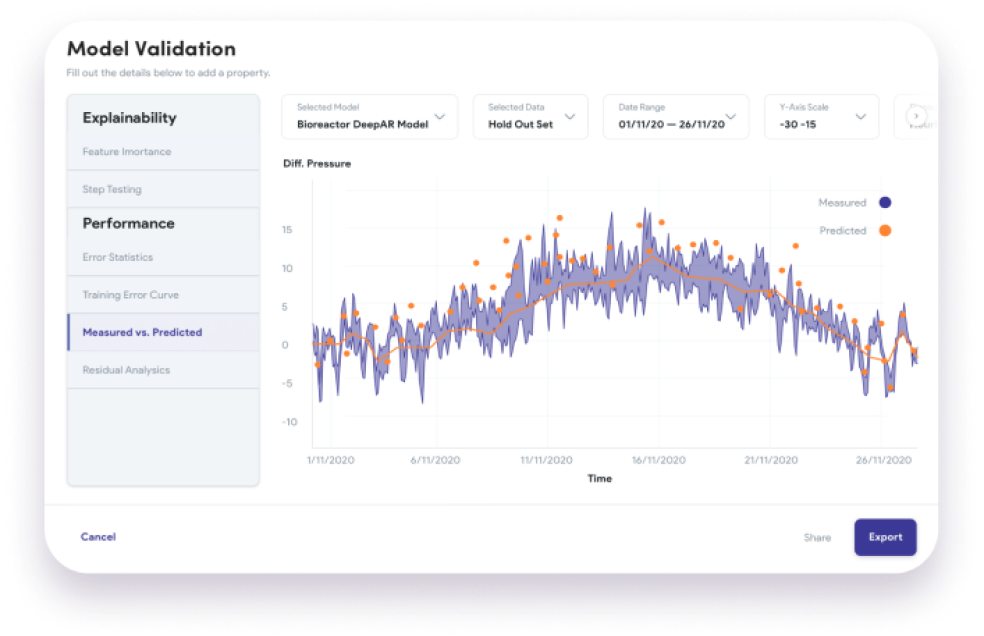This screenshot has width=984, height=636.
Task: Open Training Error Curve view
Action: [x=131, y=295]
